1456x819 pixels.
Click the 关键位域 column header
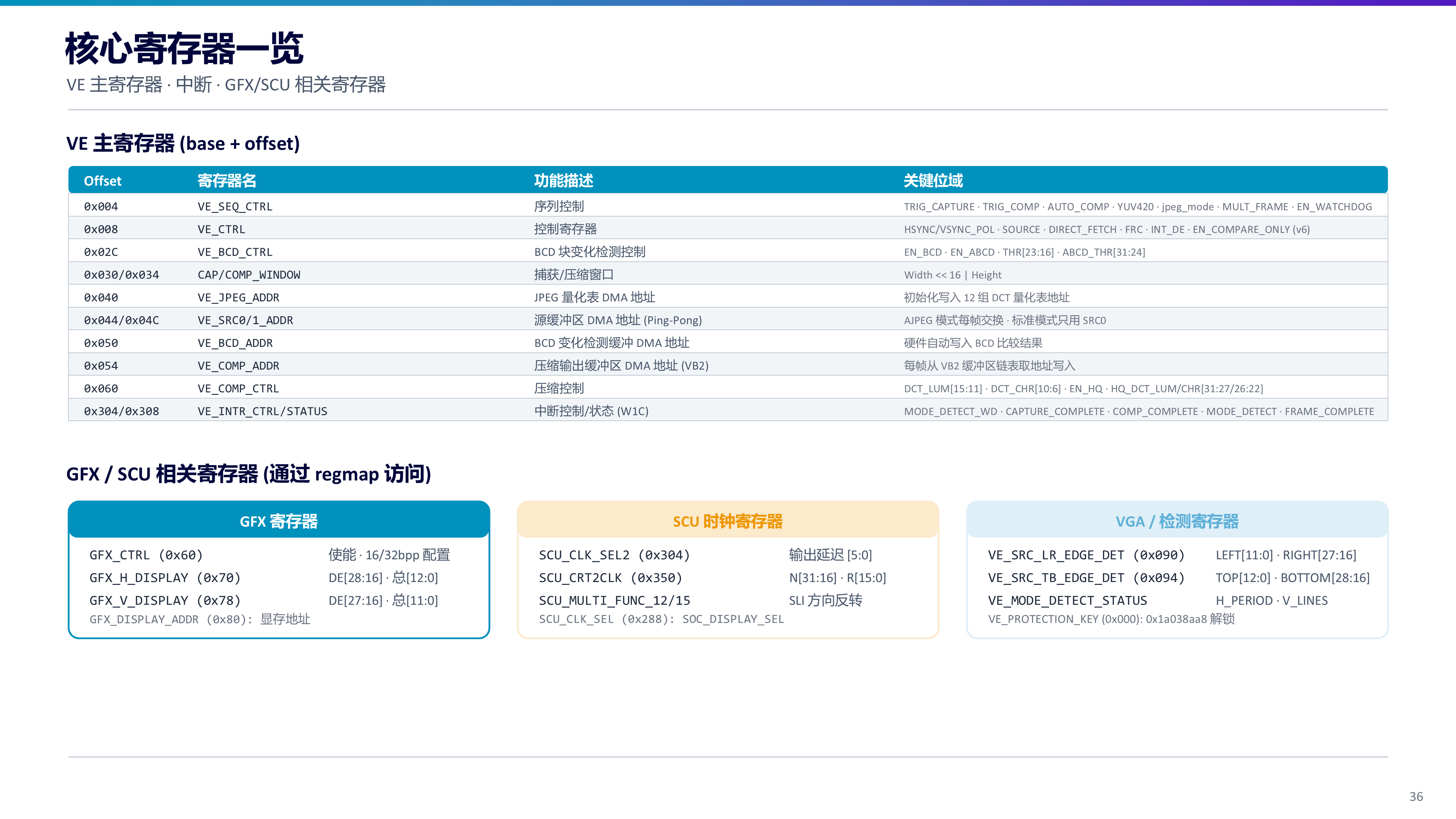tap(933, 181)
